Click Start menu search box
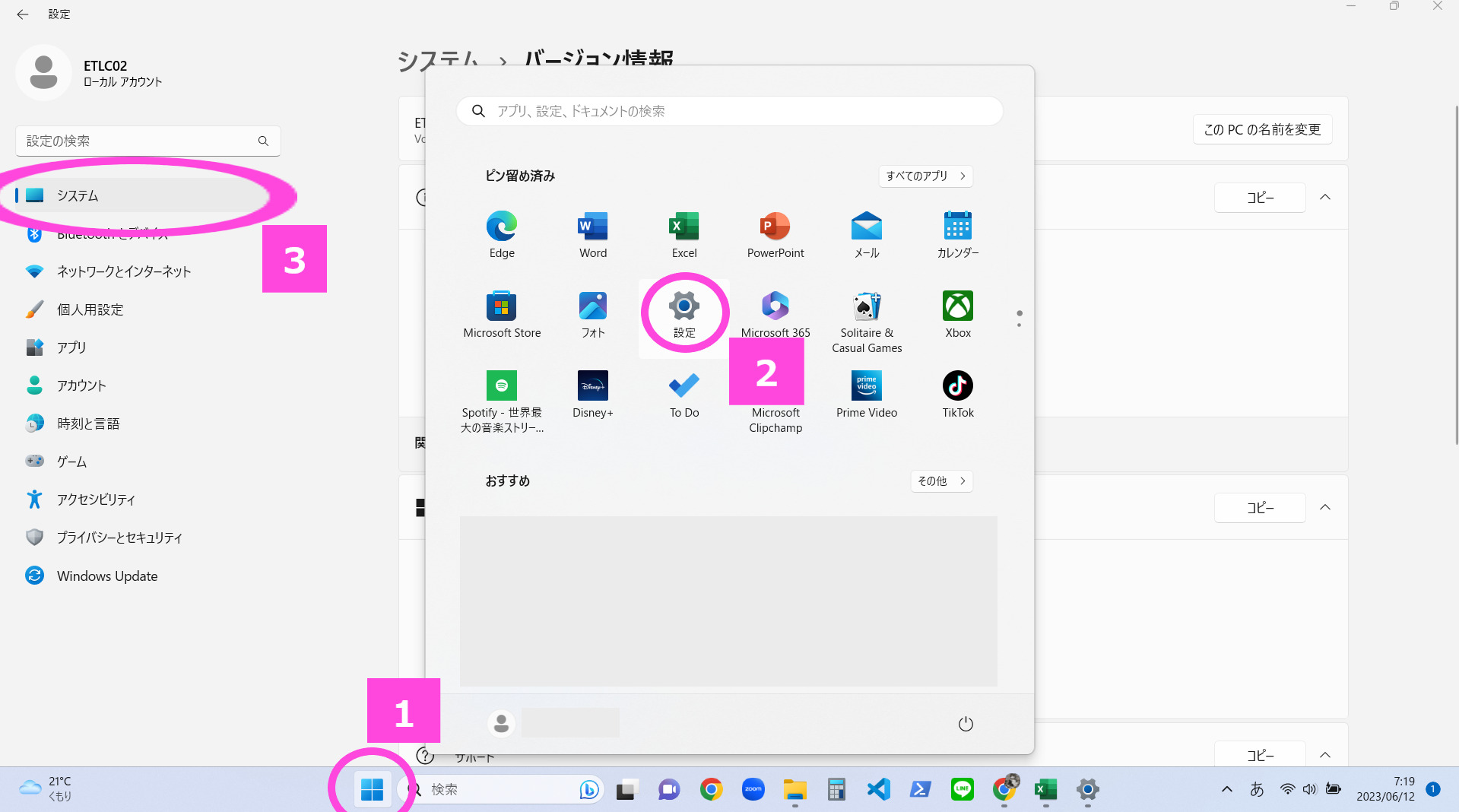 729,111
